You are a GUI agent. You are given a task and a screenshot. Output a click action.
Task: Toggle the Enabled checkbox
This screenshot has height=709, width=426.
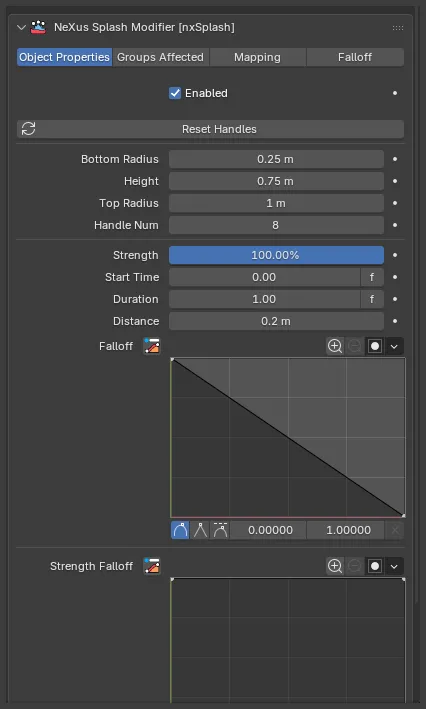(175, 93)
